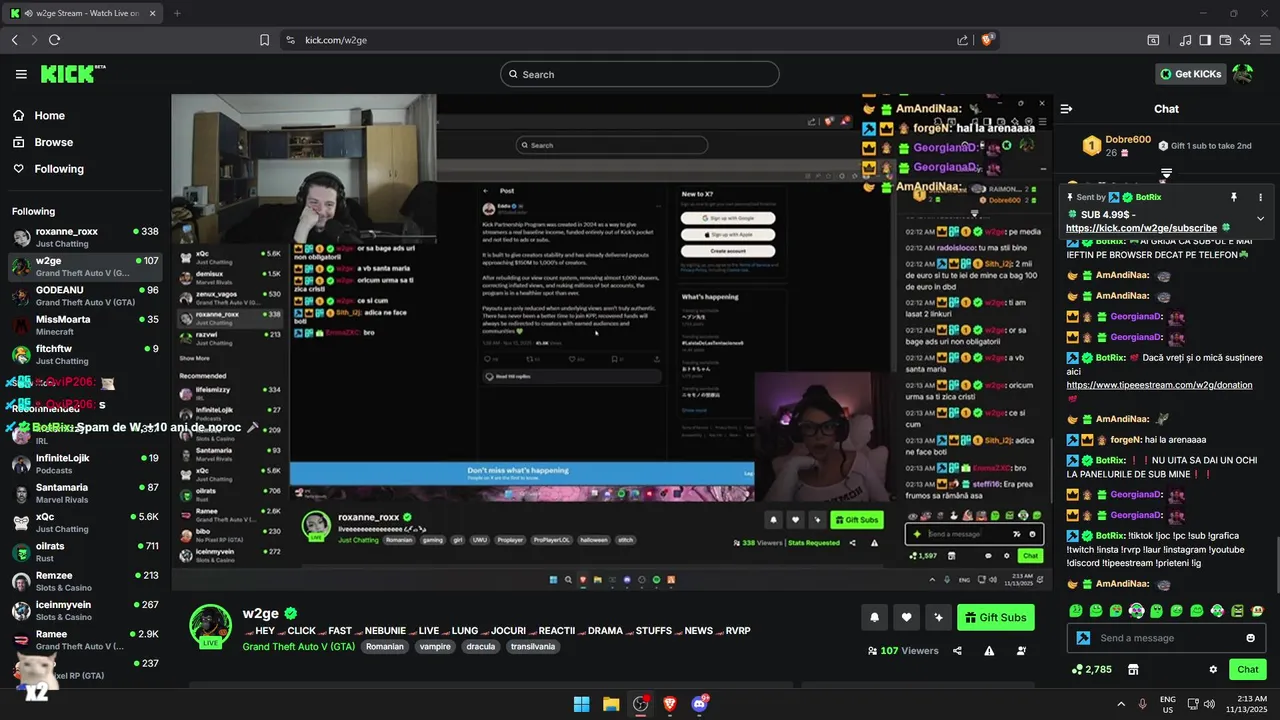
Task: Open the emote picker smiley icon
Action: 1250,638
